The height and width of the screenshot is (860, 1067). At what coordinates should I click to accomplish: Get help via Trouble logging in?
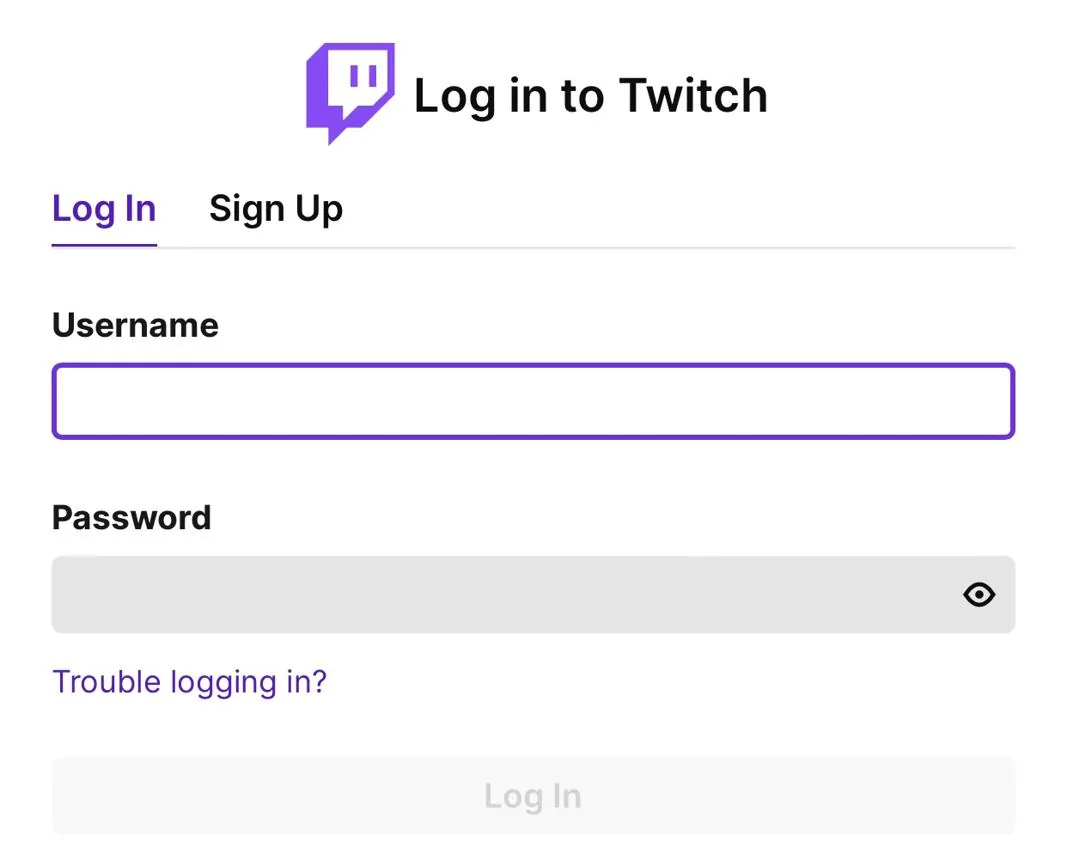pos(189,682)
